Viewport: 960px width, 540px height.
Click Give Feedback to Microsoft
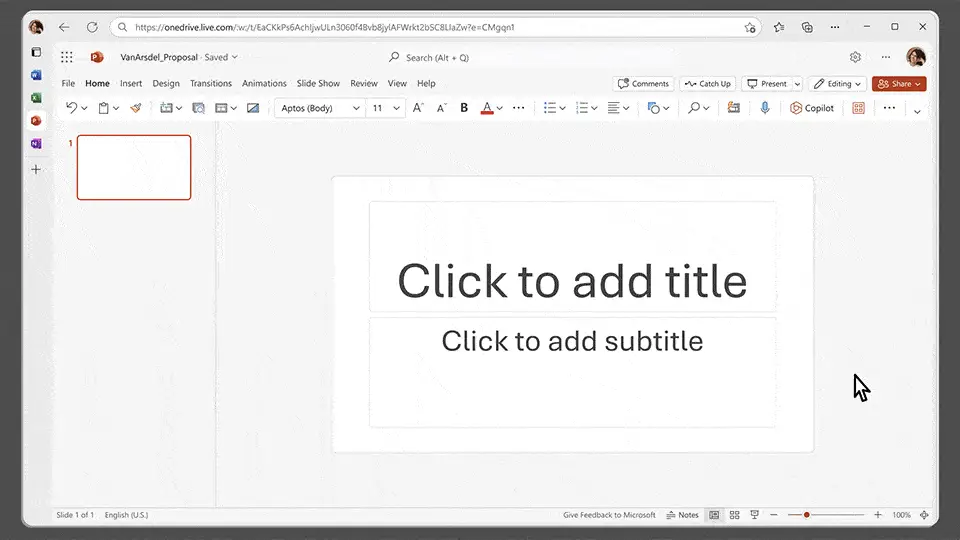point(609,515)
